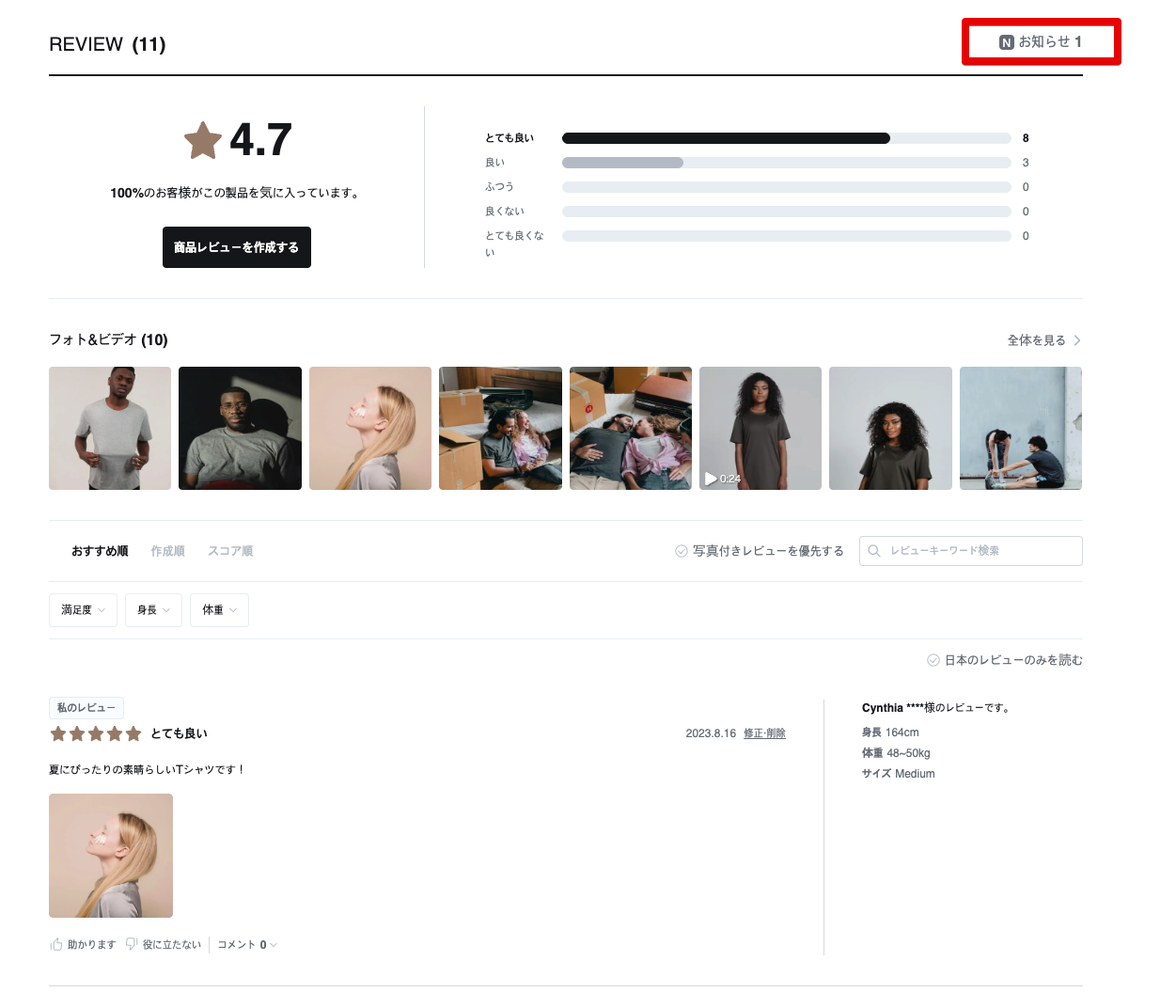The image size is (1176, 1008).
Task: Click the お知らせ notice N icon
Action: tap(1006, 42)
